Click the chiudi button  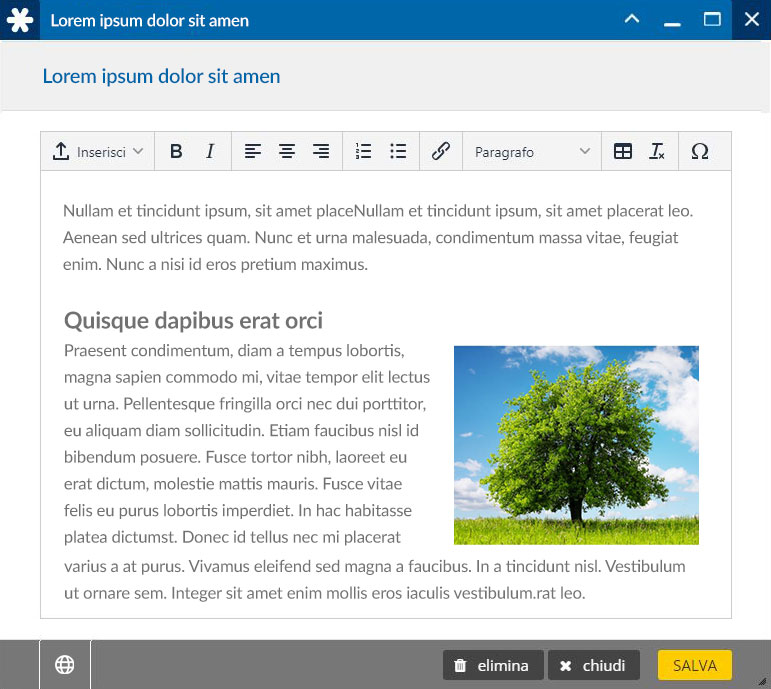click(594, 665)
